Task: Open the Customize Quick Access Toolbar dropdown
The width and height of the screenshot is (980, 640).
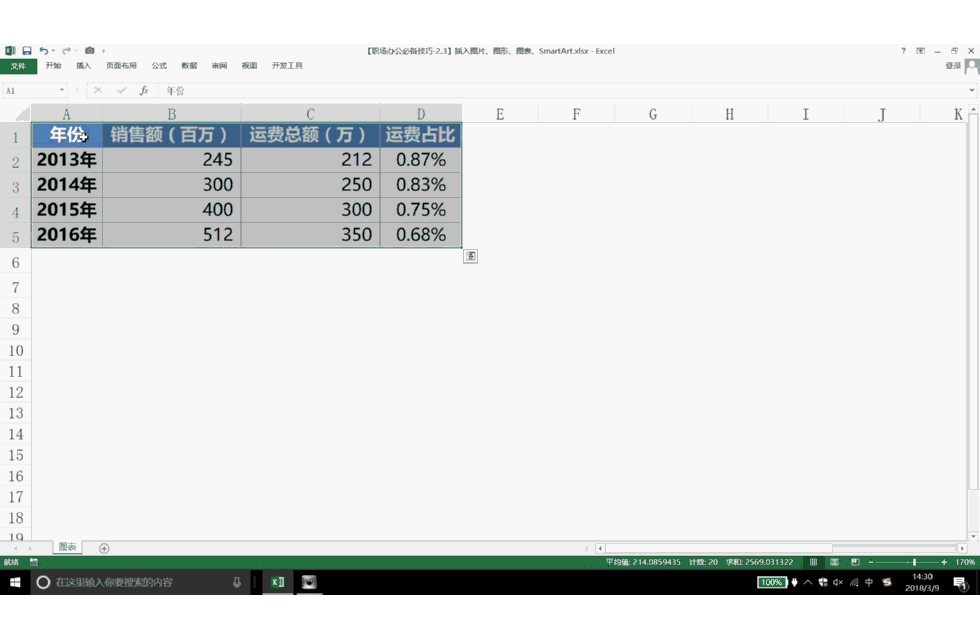Action: point(103,51)
